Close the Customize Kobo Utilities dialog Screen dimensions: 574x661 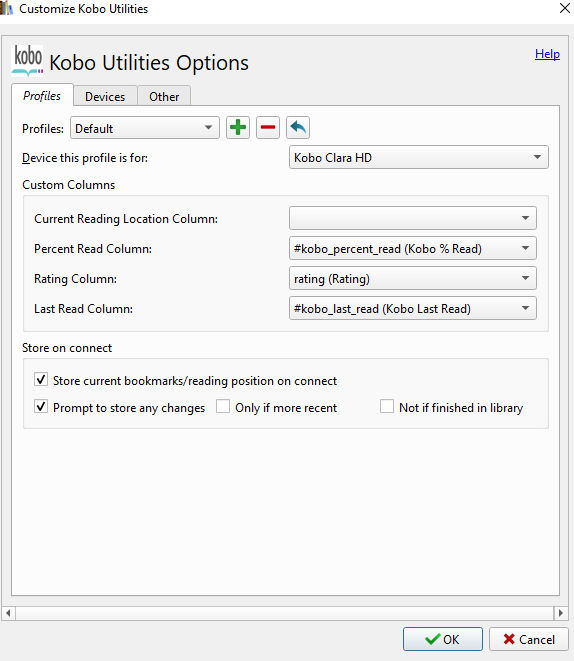pyautogui.click(x=564, y=8)
